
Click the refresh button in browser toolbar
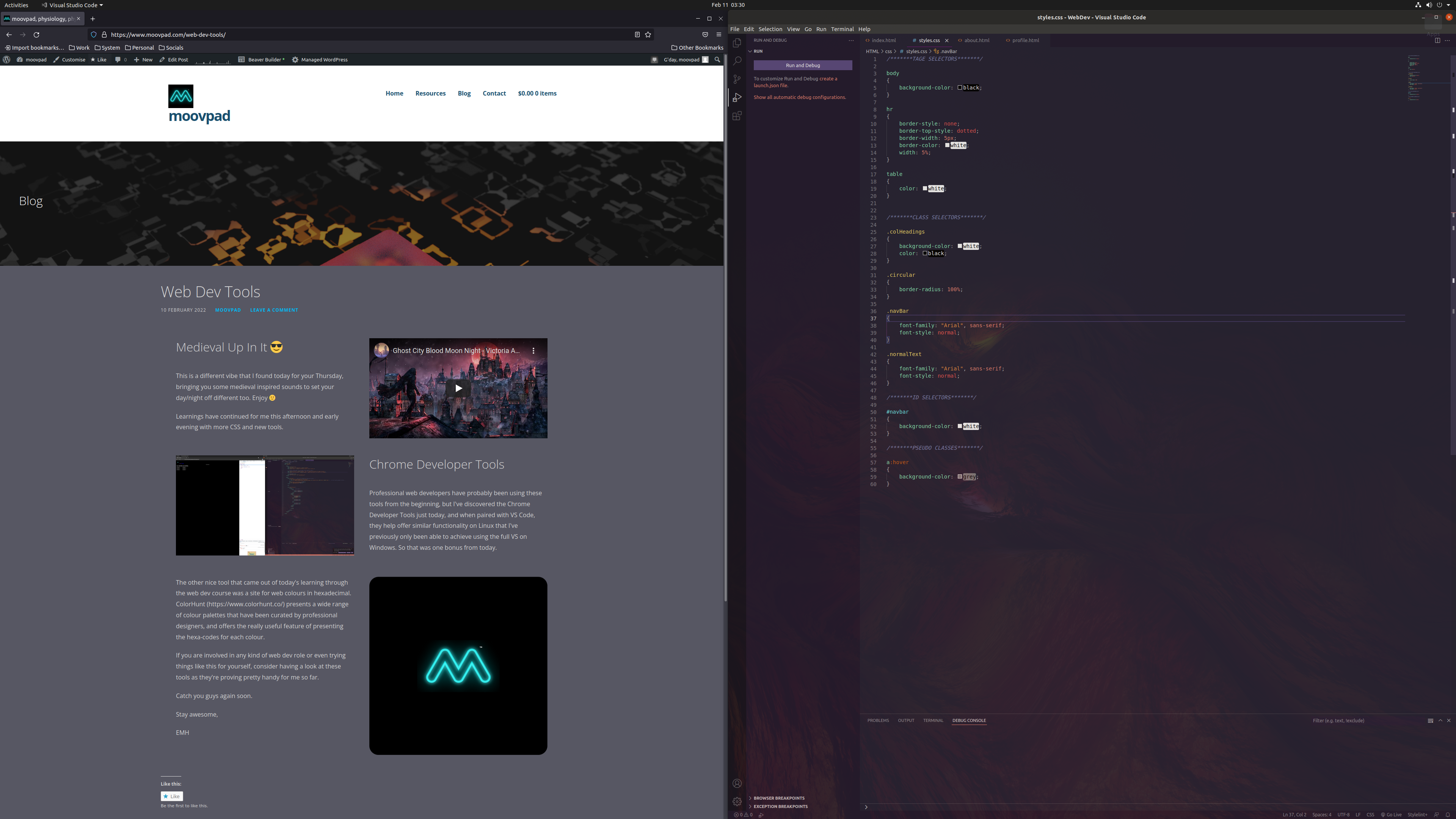pos(36,34)
